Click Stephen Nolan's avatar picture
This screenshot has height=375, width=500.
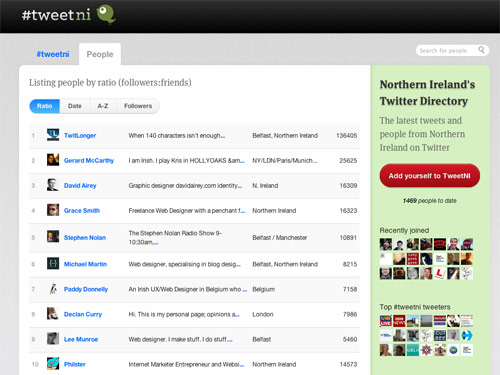(x=53, y=237)
